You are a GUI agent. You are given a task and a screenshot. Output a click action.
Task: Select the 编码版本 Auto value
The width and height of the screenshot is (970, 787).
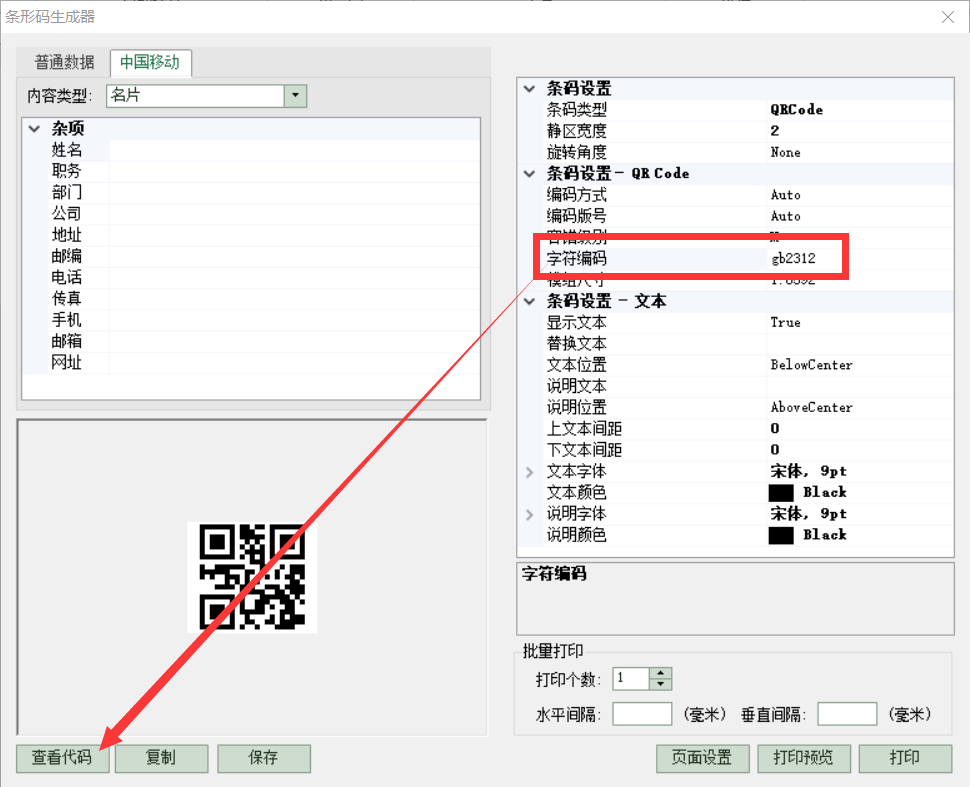pos(860,217)
